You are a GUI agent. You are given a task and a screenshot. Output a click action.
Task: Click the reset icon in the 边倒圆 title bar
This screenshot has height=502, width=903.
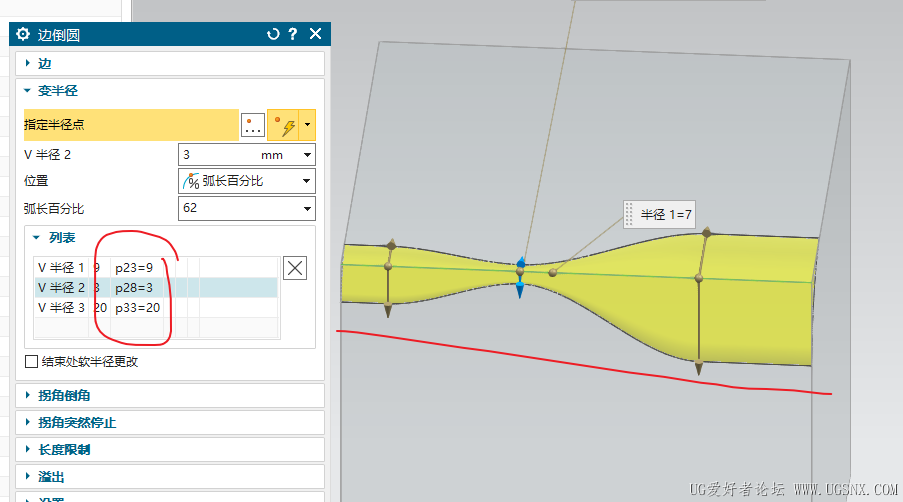pos(273,34)
